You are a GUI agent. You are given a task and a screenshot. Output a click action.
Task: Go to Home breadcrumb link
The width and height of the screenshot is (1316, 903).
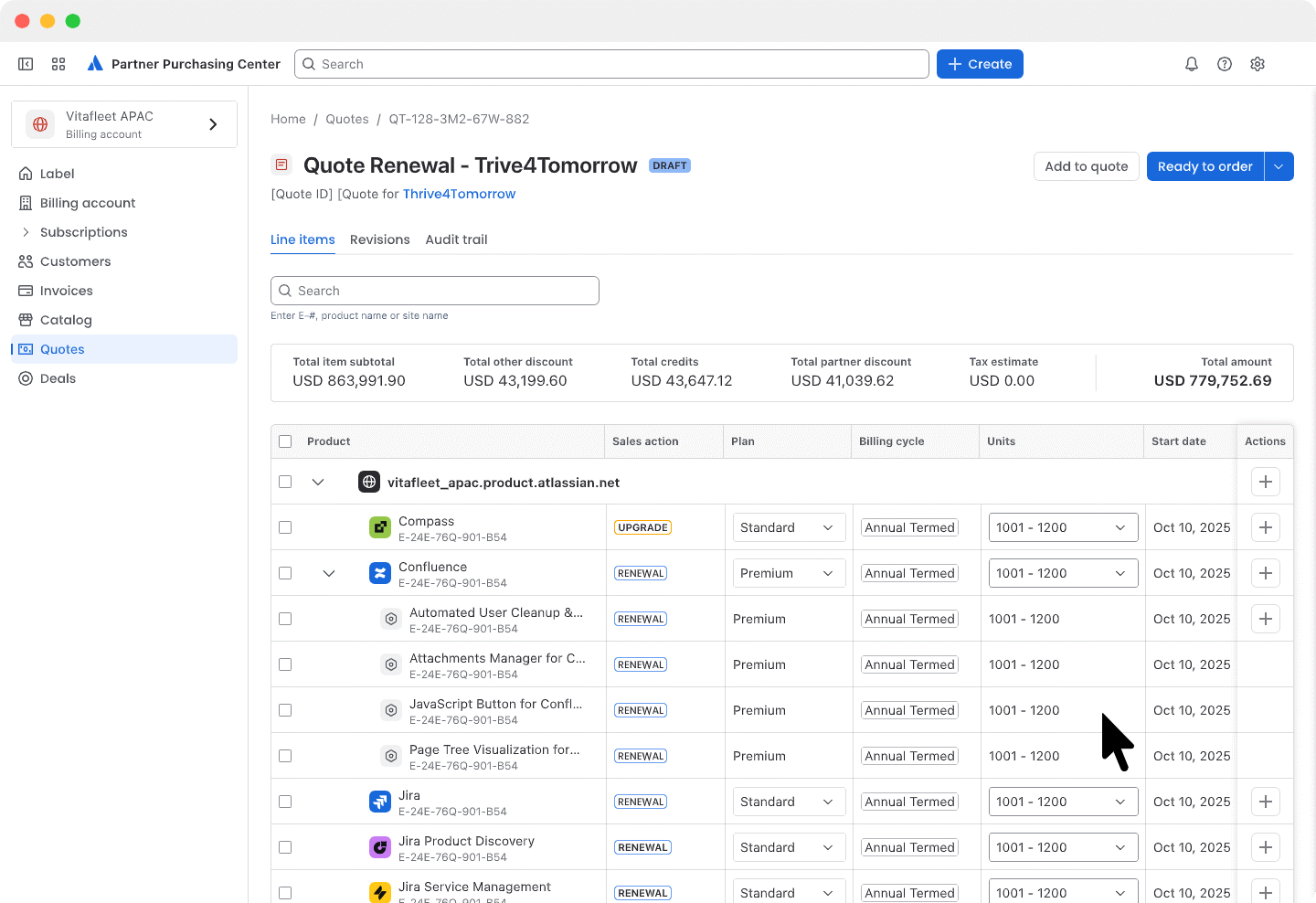click(x=288, y=119)
